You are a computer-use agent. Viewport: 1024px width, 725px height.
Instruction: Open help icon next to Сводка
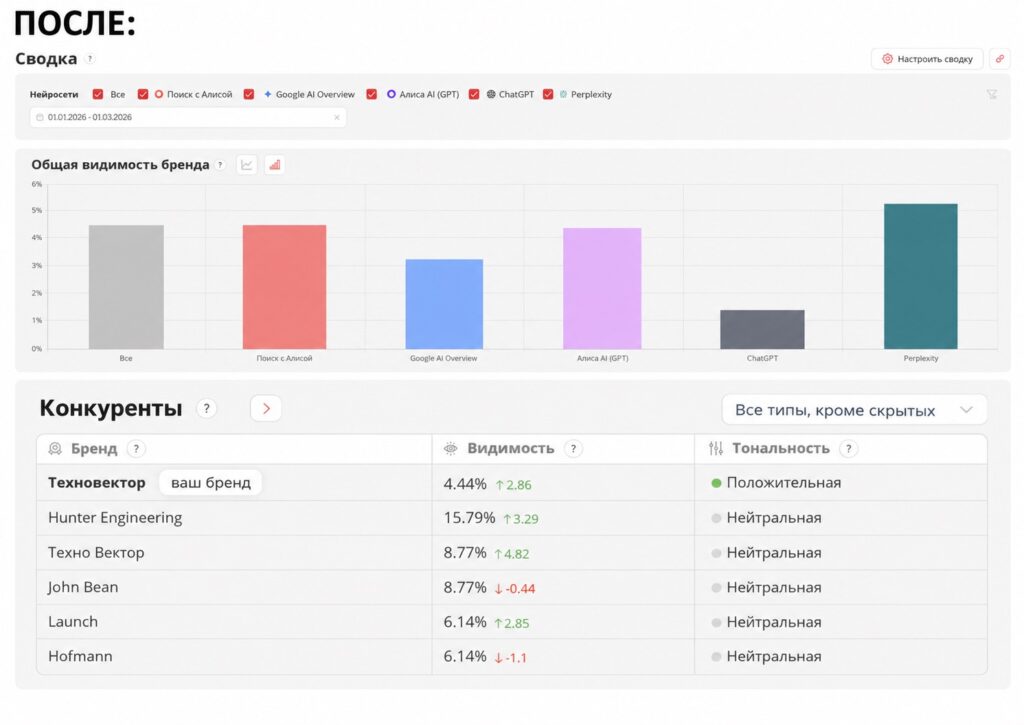[x=91, y=59]
